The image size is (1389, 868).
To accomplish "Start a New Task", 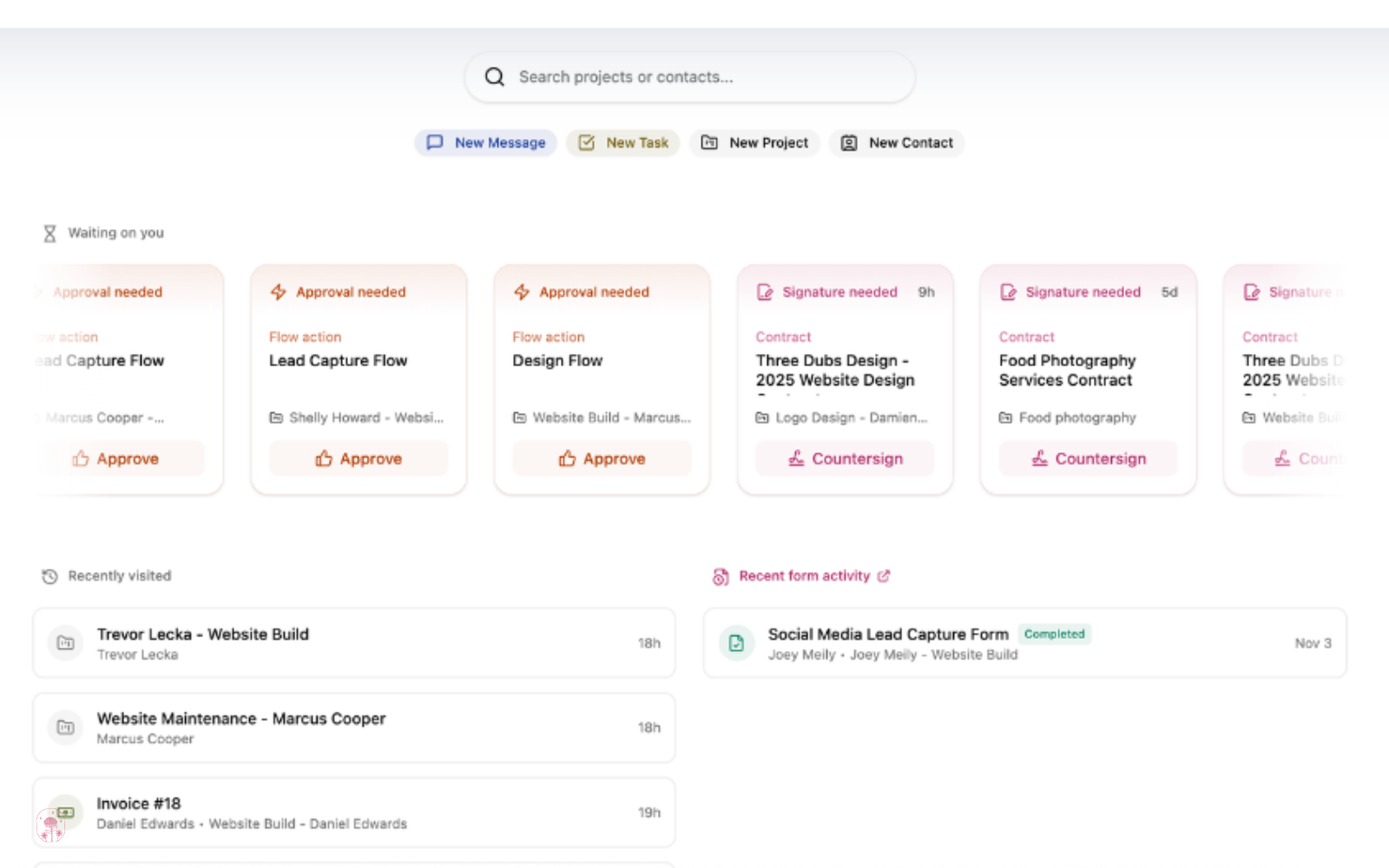I will (622, 142).
